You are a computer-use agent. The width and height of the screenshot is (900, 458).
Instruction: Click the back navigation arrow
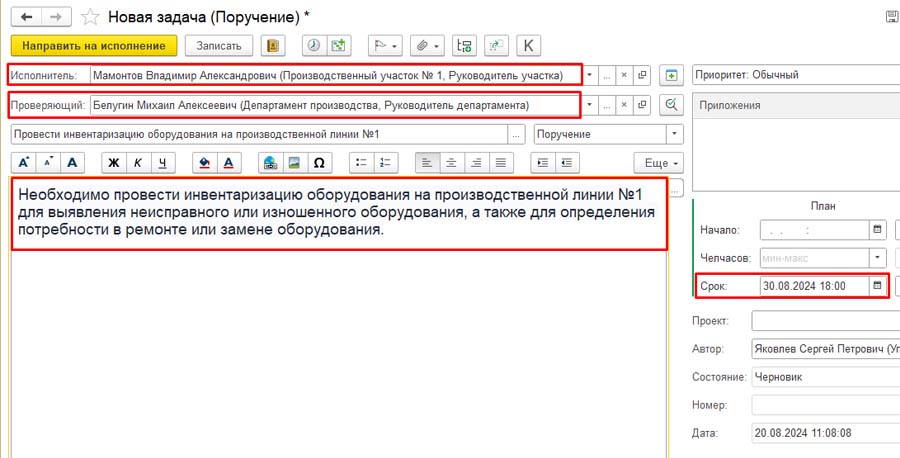(x=26, y=17)
